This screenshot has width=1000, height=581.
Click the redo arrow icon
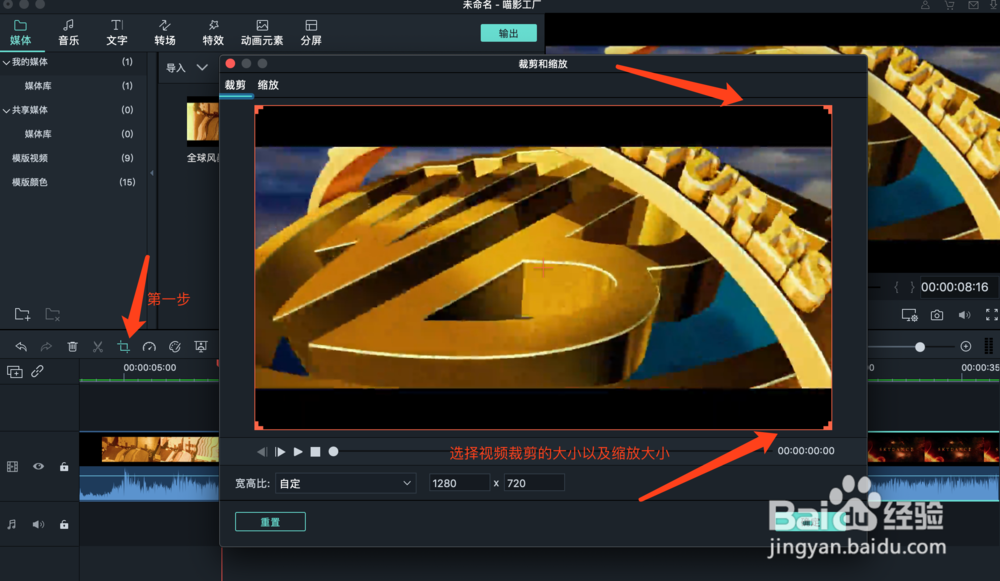coord(46,346)
